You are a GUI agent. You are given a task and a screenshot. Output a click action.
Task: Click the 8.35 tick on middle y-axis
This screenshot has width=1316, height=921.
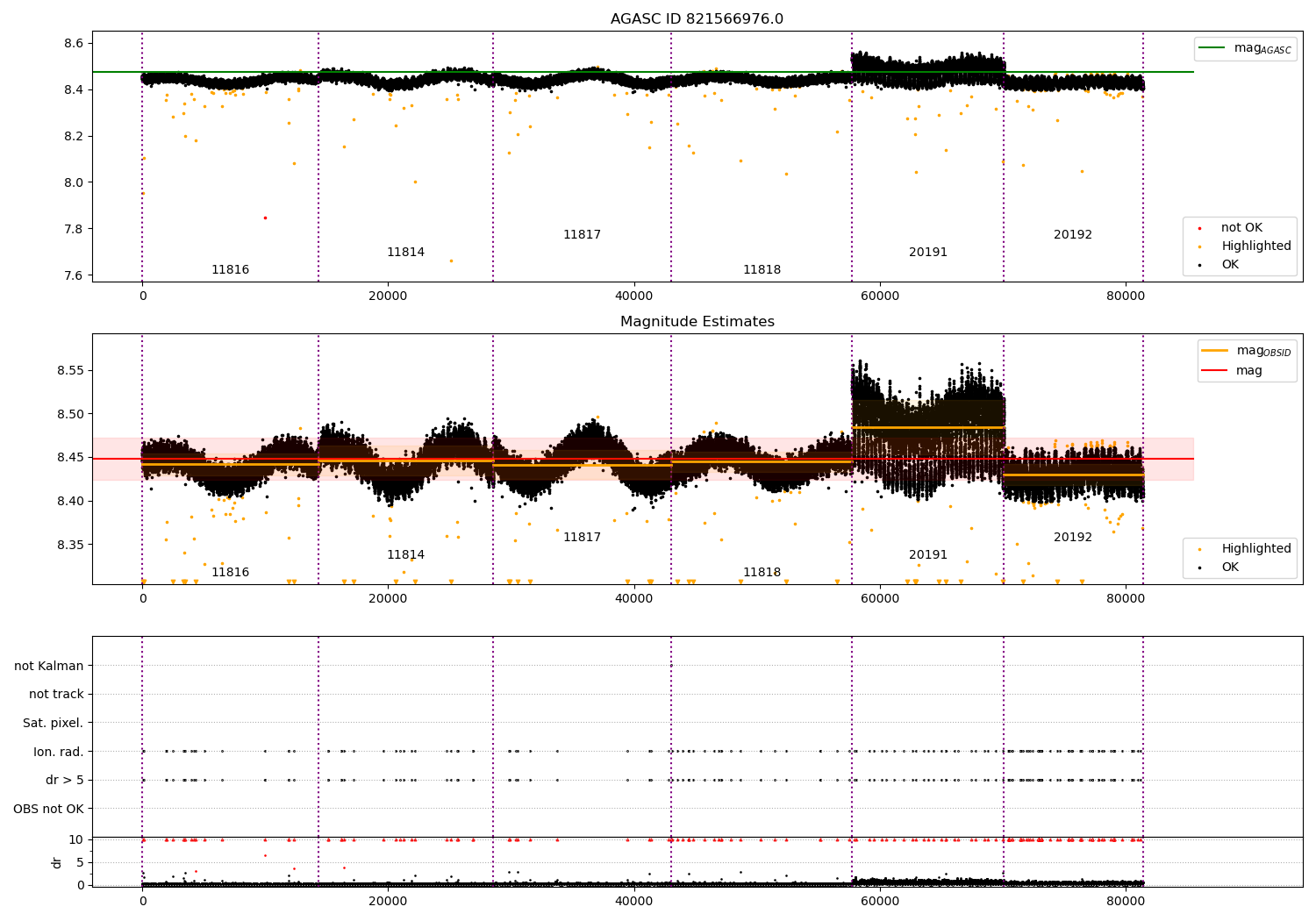coord(70,546)
